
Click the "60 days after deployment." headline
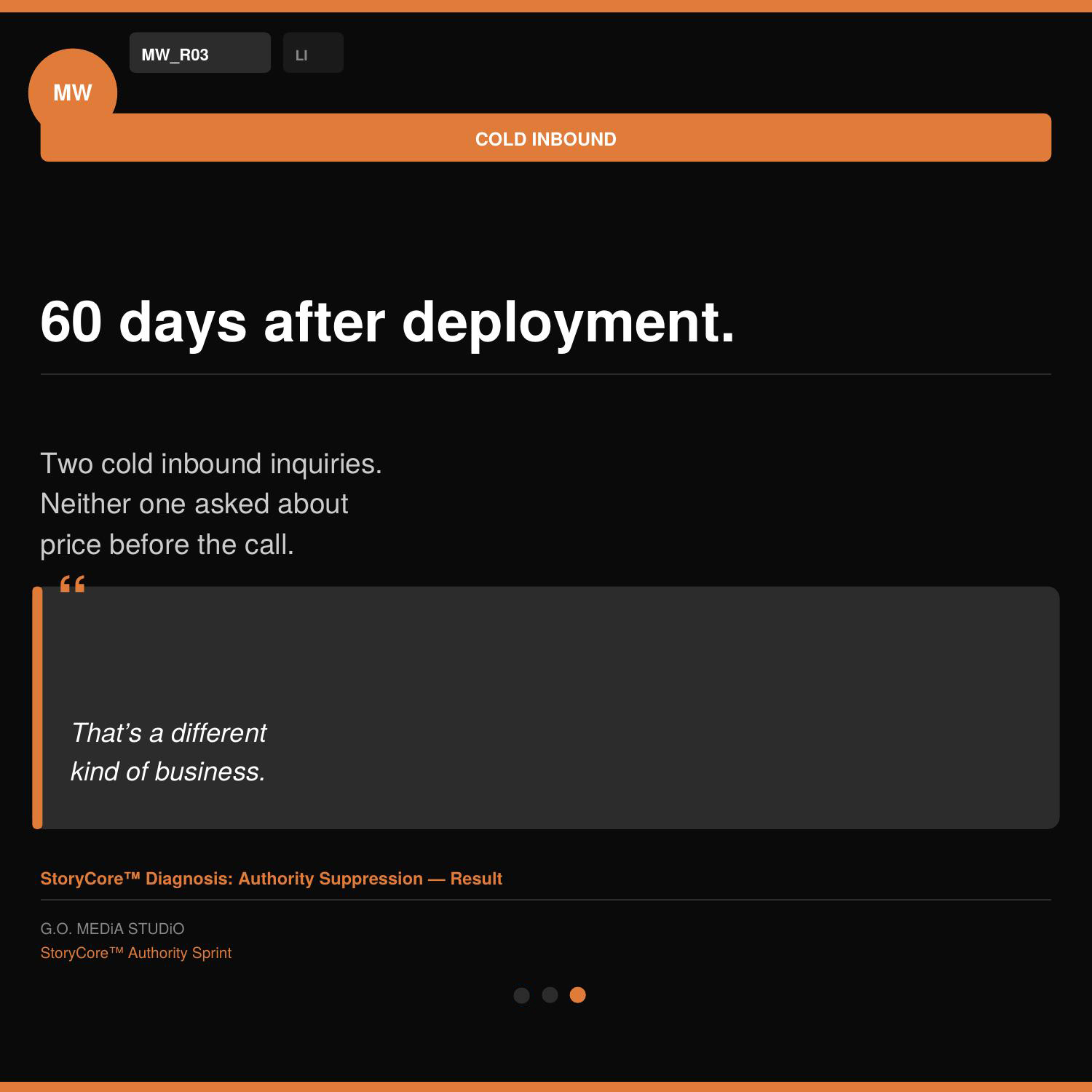point(387,322)
